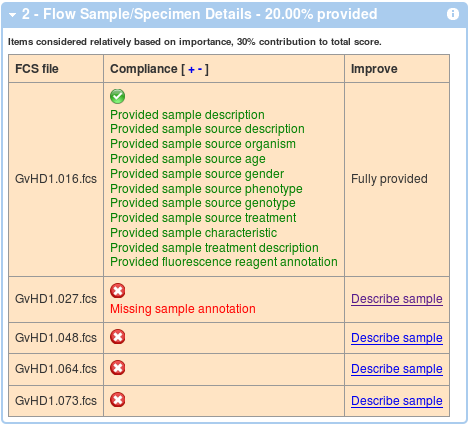Click green checkmark icon for GvHD1.016.fcs
Image resolution: width=470 pixels, height=426 pixels.
[118, 96]
